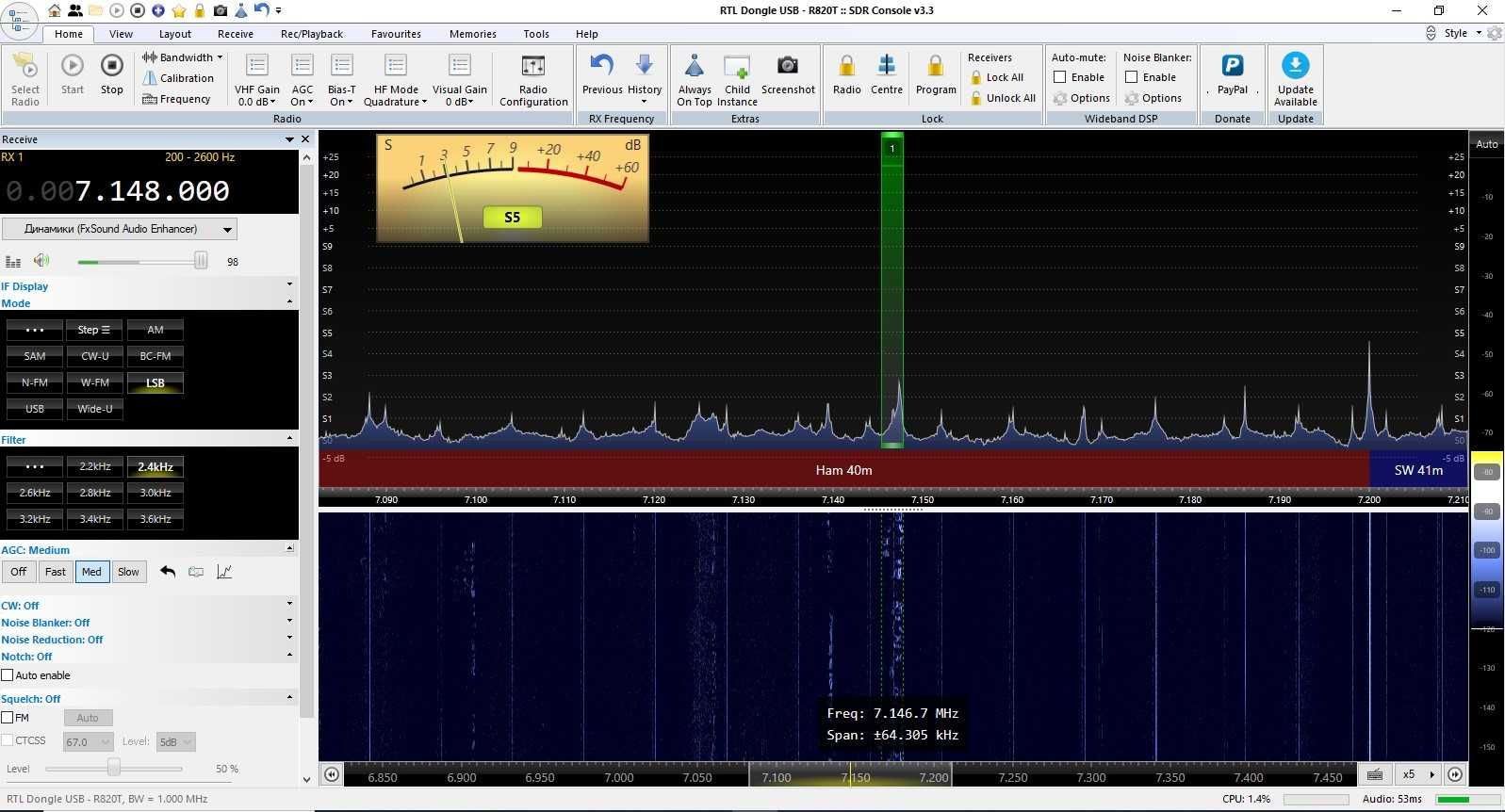Open the Calibration tool
The image size is (1505, 812).
pyautogui.click(x=178, y=78)
